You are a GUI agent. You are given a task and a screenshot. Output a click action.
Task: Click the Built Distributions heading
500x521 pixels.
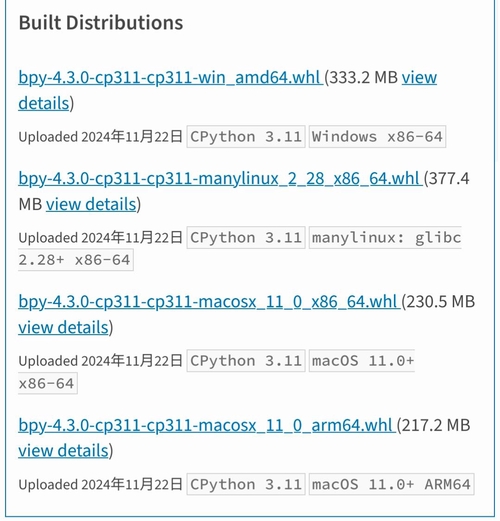(x=101, y=23)
